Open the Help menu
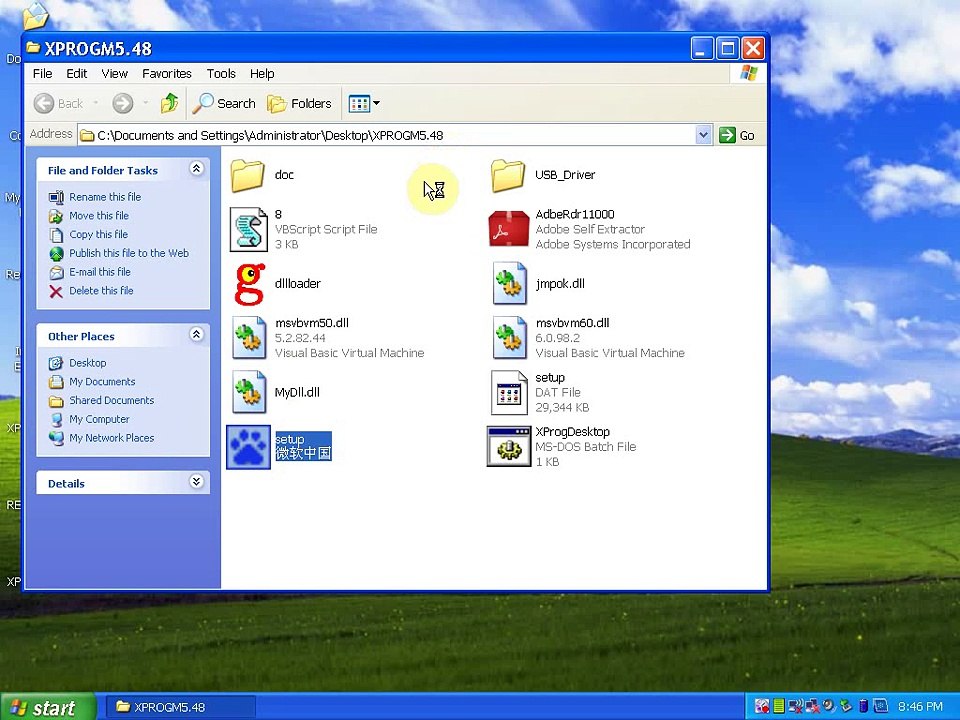The height and width of the screenshot is (720, 960). tap(262, 73)
